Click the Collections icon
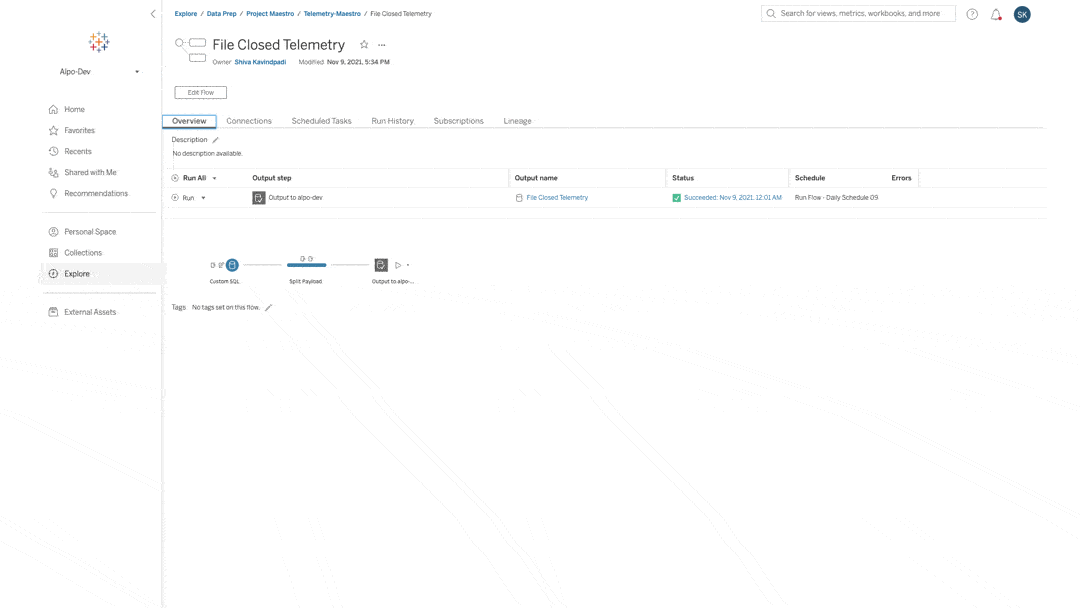The width and height of the screenshot is (1080, 608). point(54,253)
